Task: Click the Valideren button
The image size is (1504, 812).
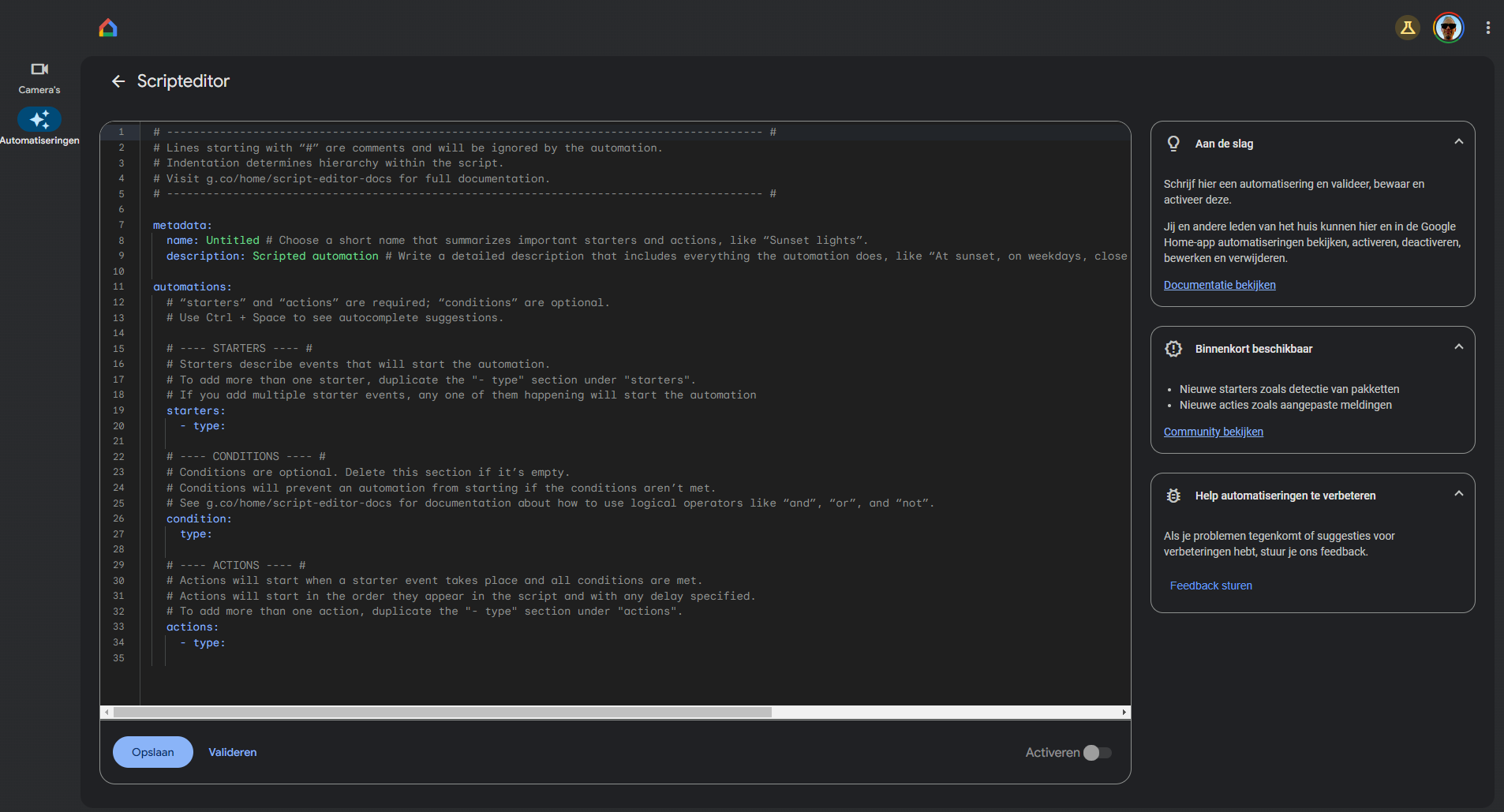Action: tap(232, 751)
